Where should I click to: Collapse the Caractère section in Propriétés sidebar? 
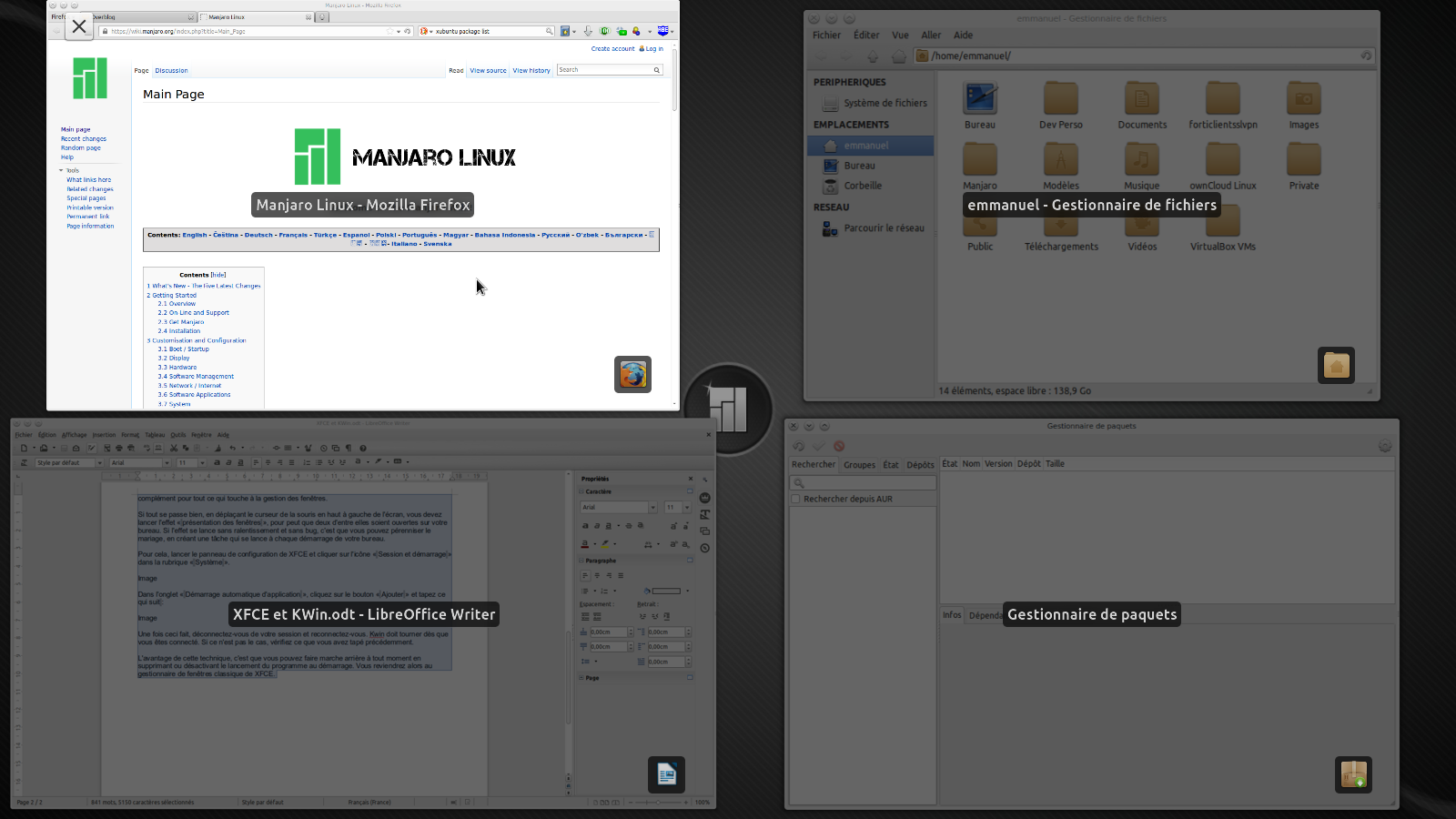click(x=581, y=491)
